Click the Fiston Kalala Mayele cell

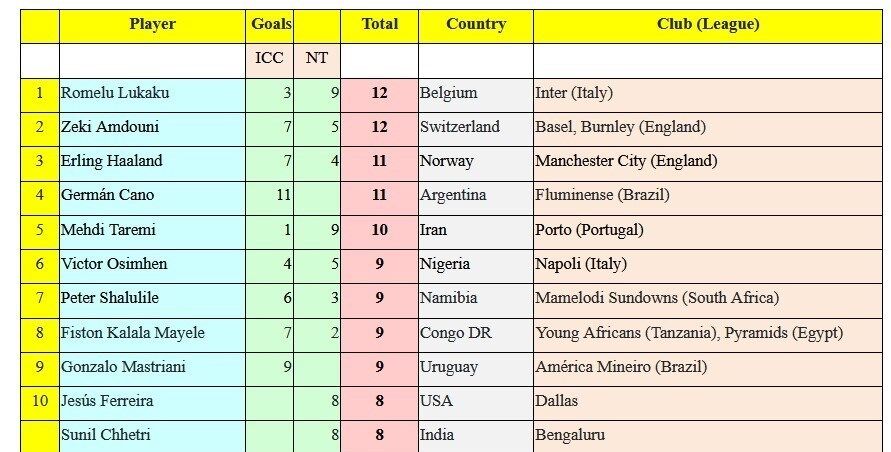coord(152,333)
